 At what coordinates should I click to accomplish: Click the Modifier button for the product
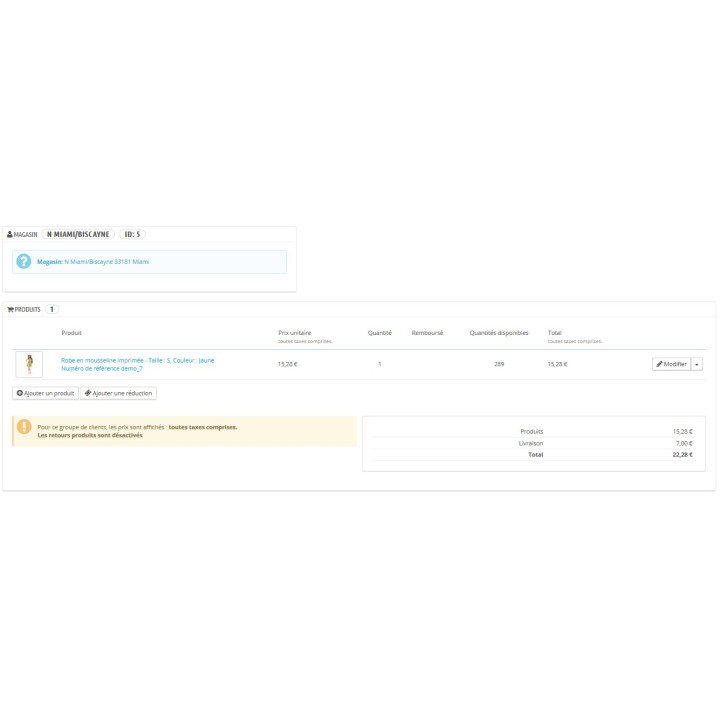pyautogui.click(x=671, y=364)
